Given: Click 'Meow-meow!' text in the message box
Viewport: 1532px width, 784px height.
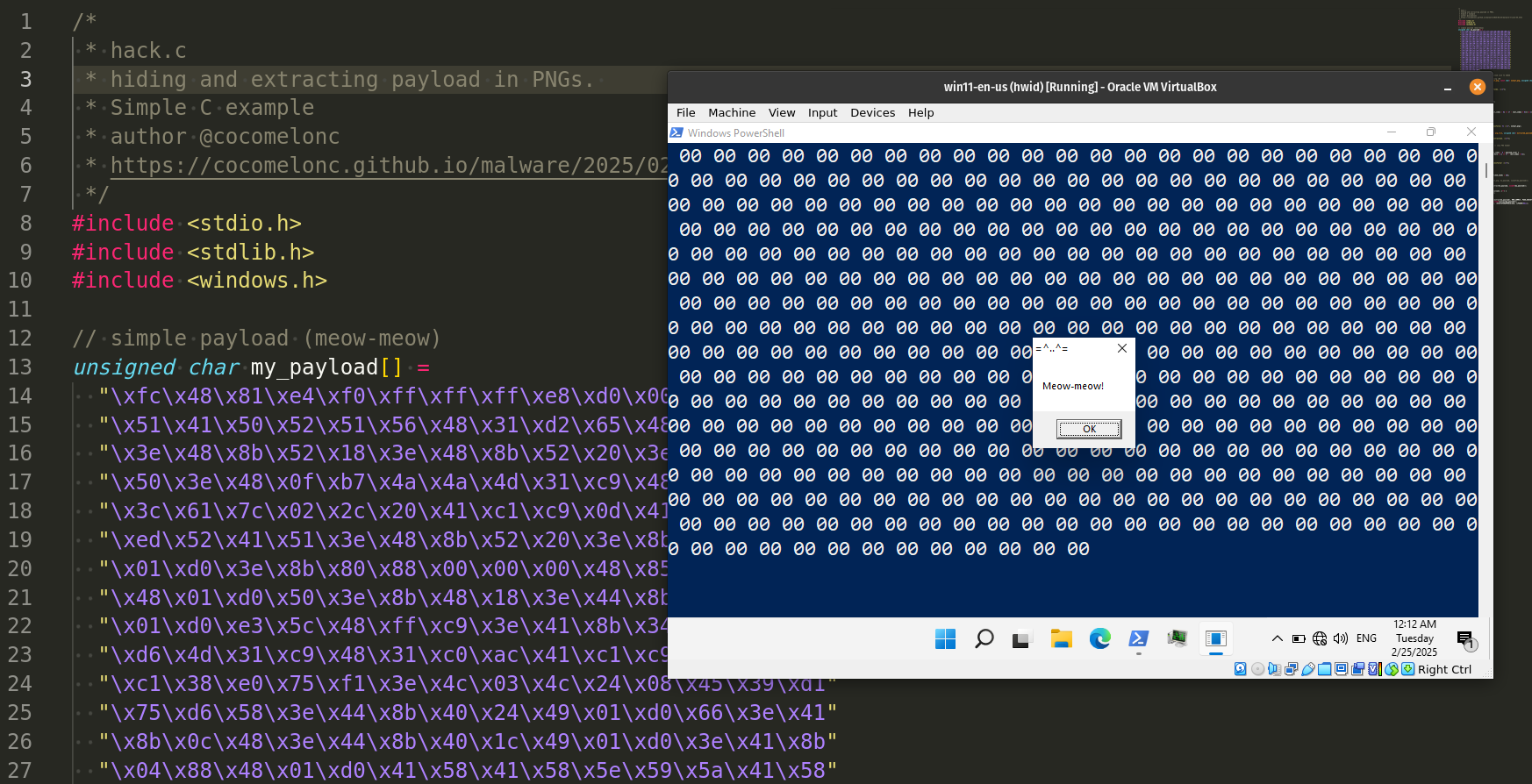Looking at the screenshot, I should click(x=1073, y=386).
